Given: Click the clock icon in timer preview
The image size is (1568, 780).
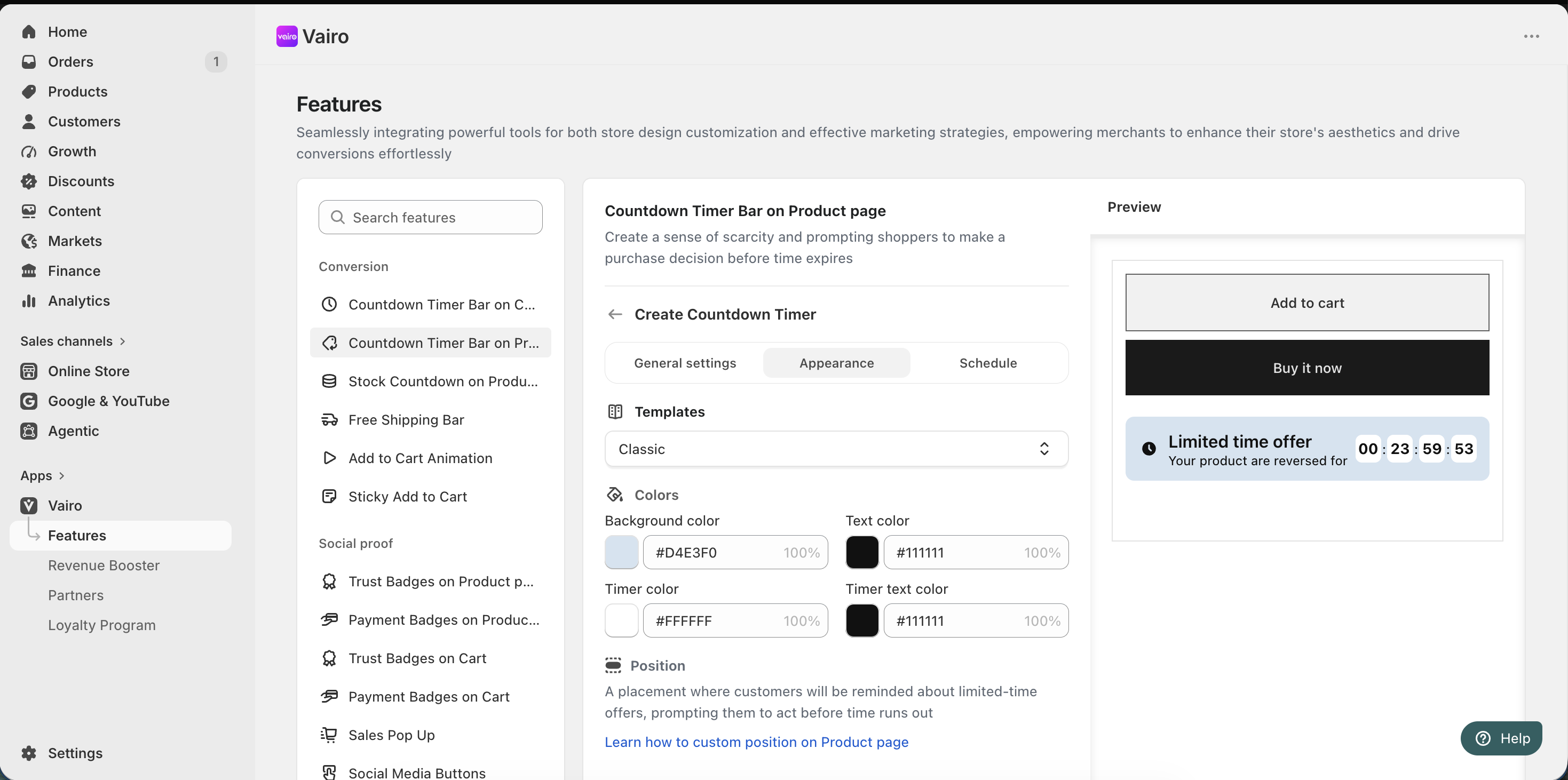Looking at the screenshot, I should click(x=1149, y=448).
